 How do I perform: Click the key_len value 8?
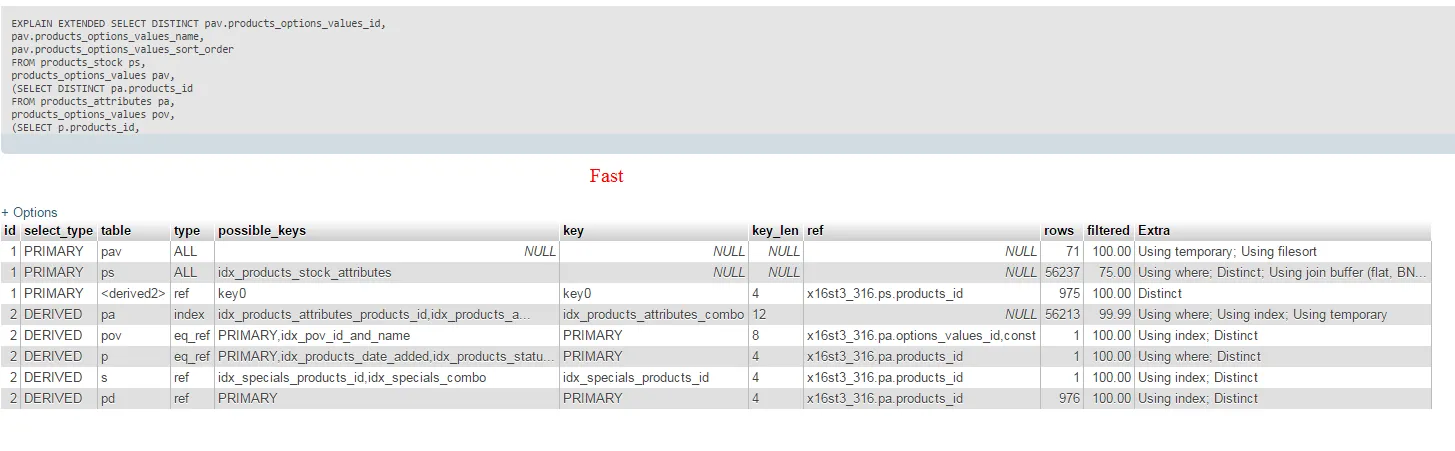click(756, 335)
